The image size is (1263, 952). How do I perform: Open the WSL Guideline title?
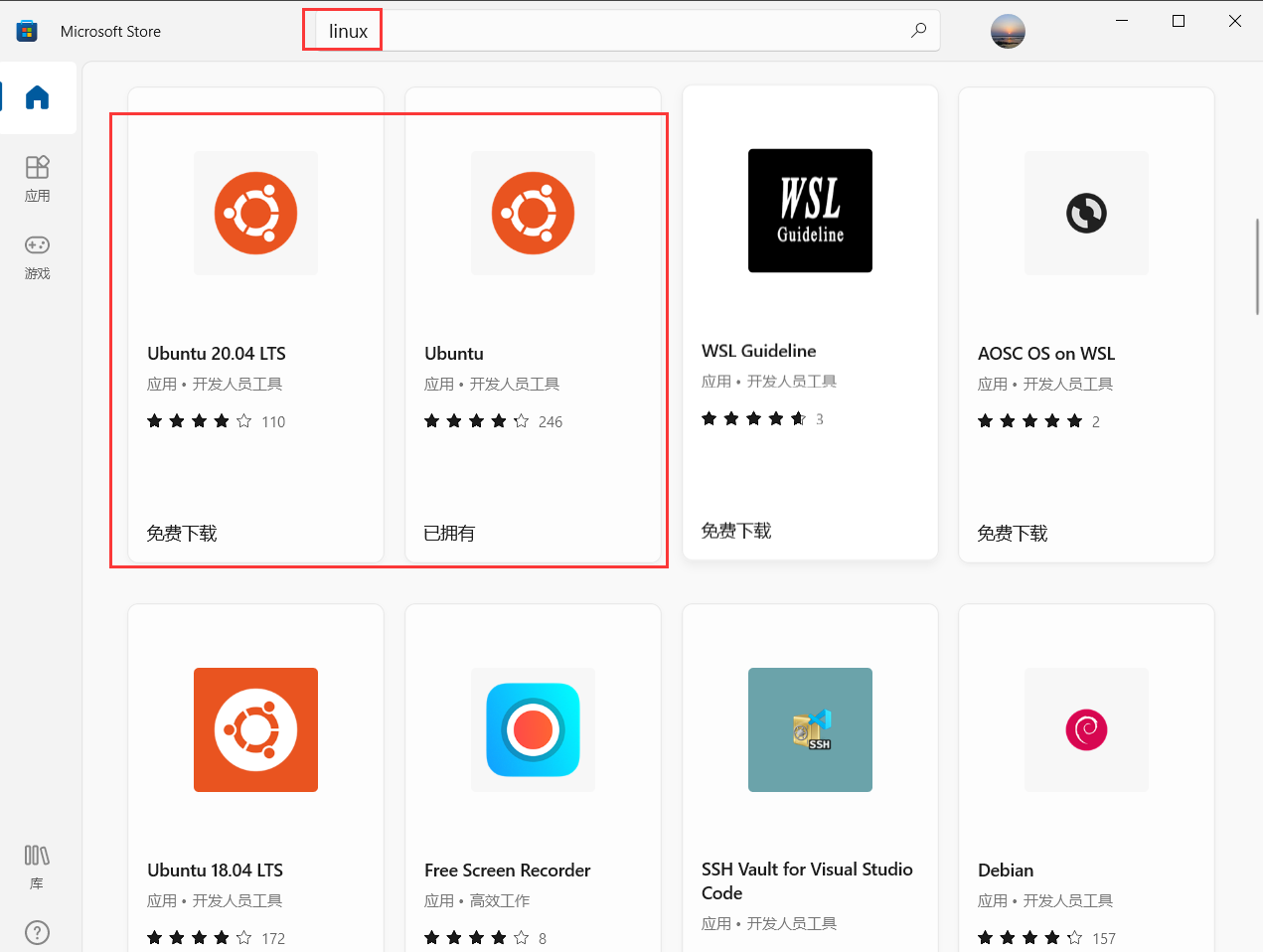[x=759, y=351]
